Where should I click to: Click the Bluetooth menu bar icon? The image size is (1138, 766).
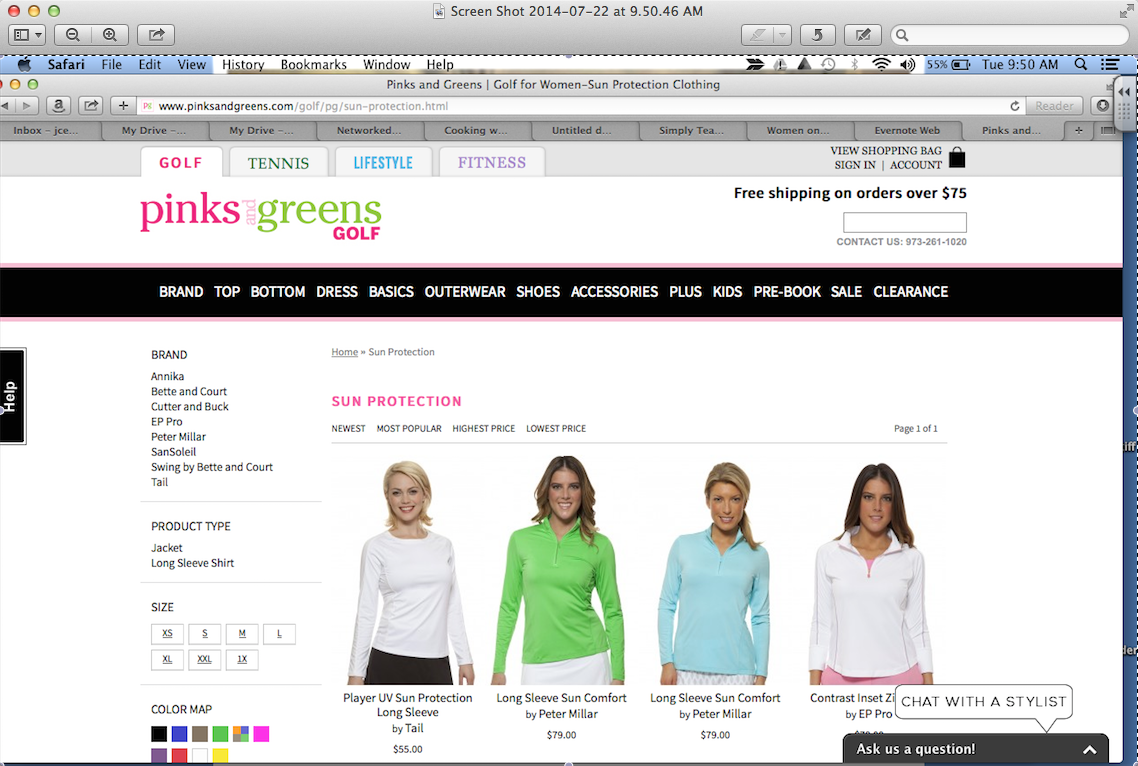point(854,65)
